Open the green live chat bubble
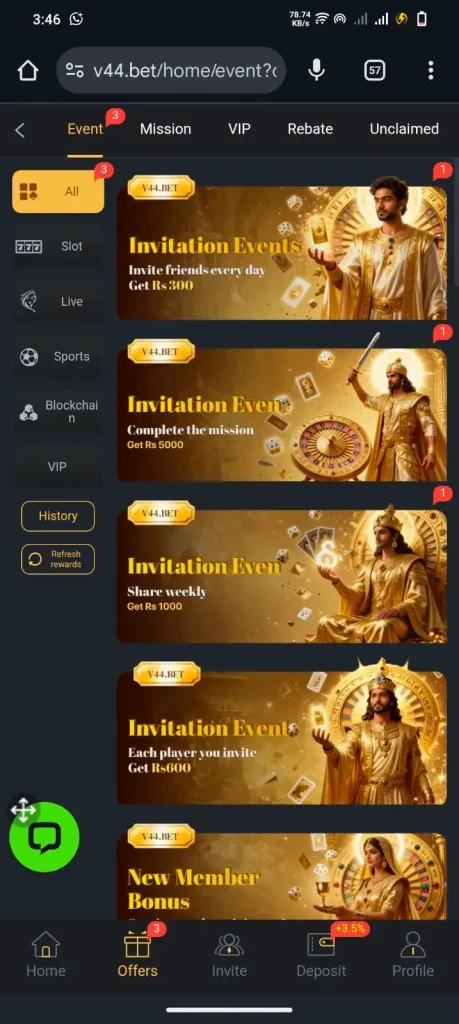 [x=44, y=837]
